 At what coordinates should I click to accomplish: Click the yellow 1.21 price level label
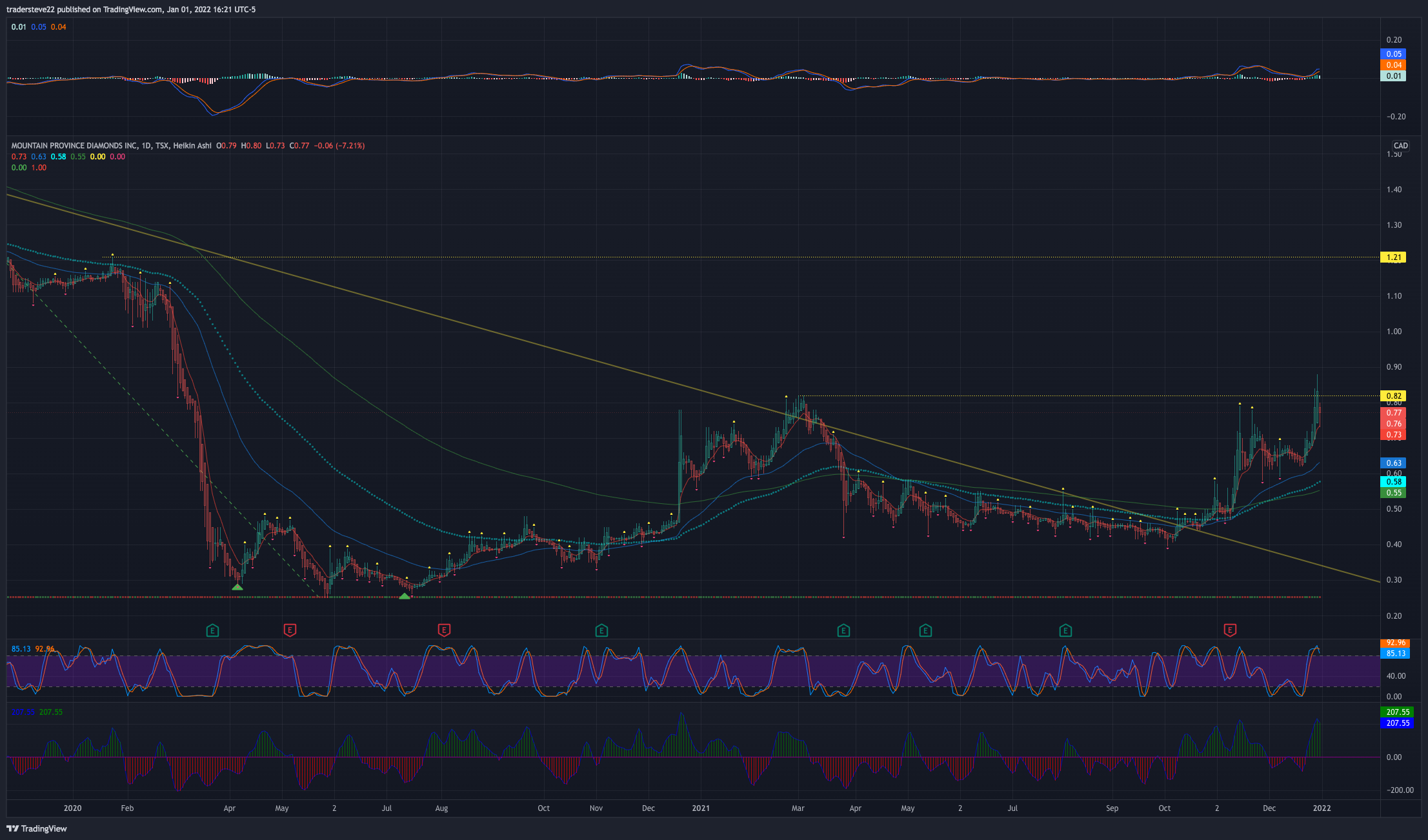point(1393,257)
